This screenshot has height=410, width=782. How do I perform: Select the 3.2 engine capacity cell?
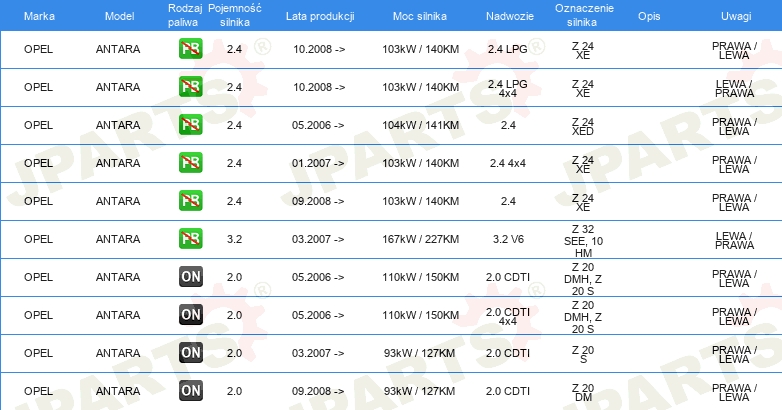[x=234, y=239]
